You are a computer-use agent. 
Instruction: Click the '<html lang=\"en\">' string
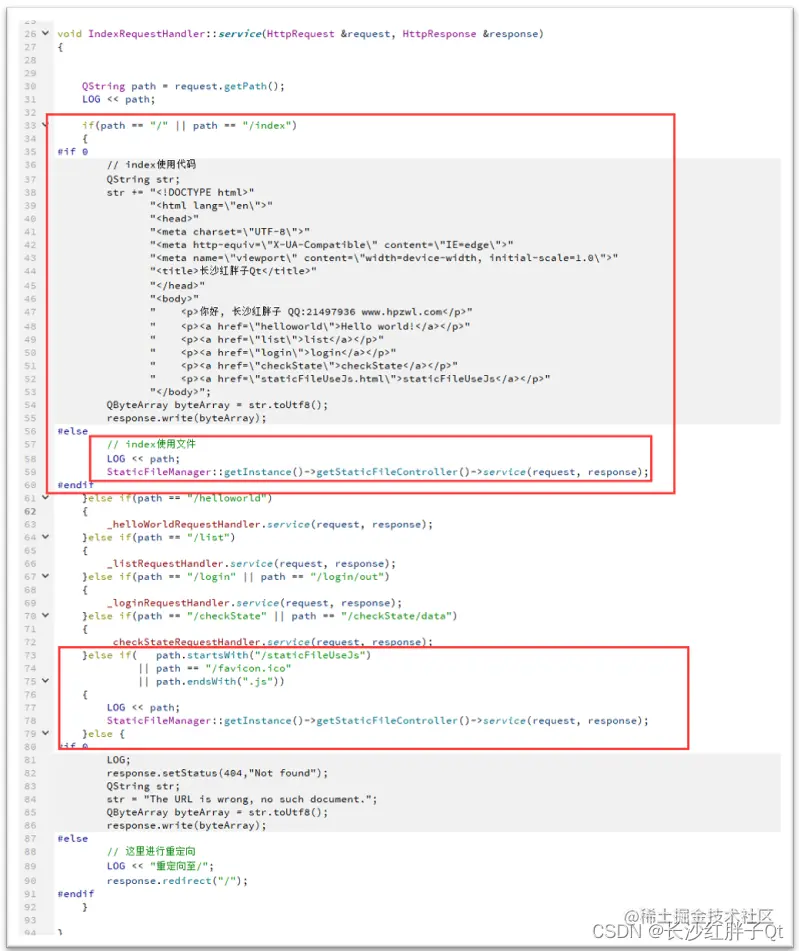(x=211, y=206)
